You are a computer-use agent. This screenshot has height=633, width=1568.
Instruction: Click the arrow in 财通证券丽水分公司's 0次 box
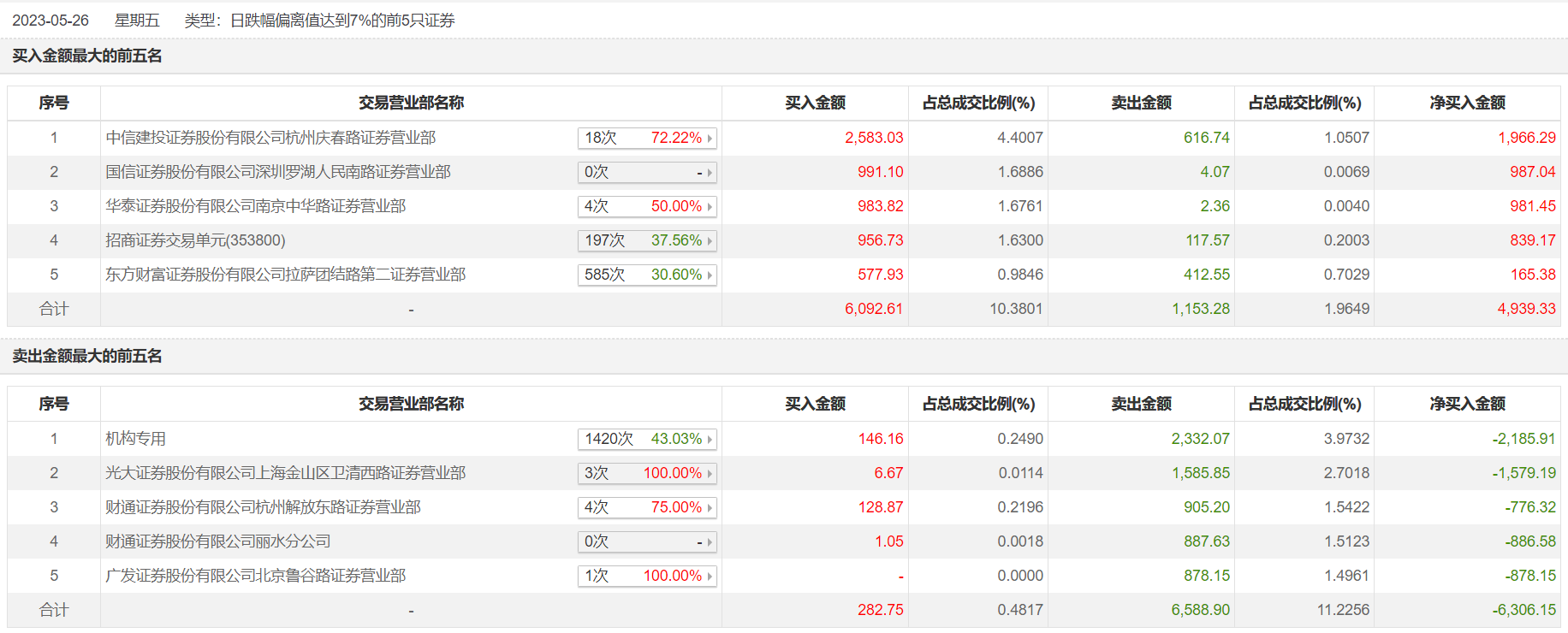point(710,542)
